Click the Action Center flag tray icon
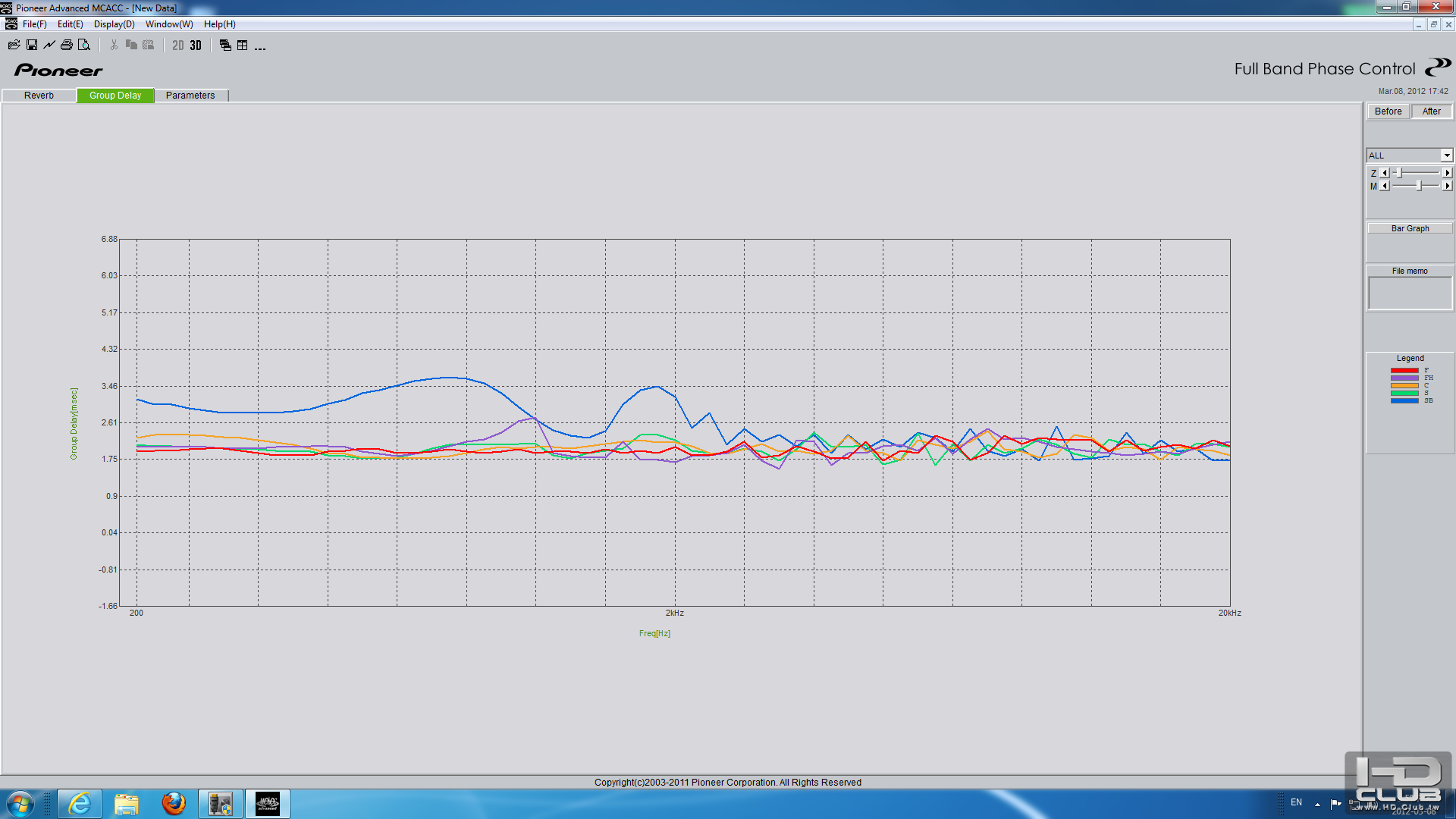Viewport: 1456px width, 819px height. click(1335, 803)
